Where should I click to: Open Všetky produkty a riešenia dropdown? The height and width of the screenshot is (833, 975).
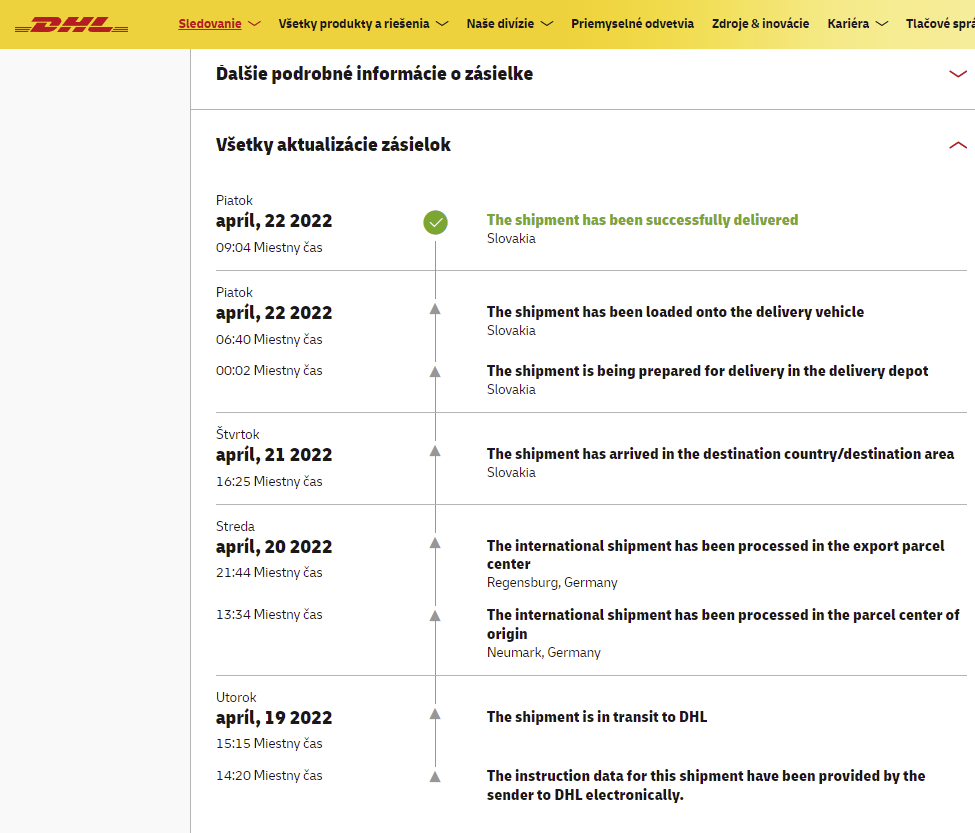363,24
